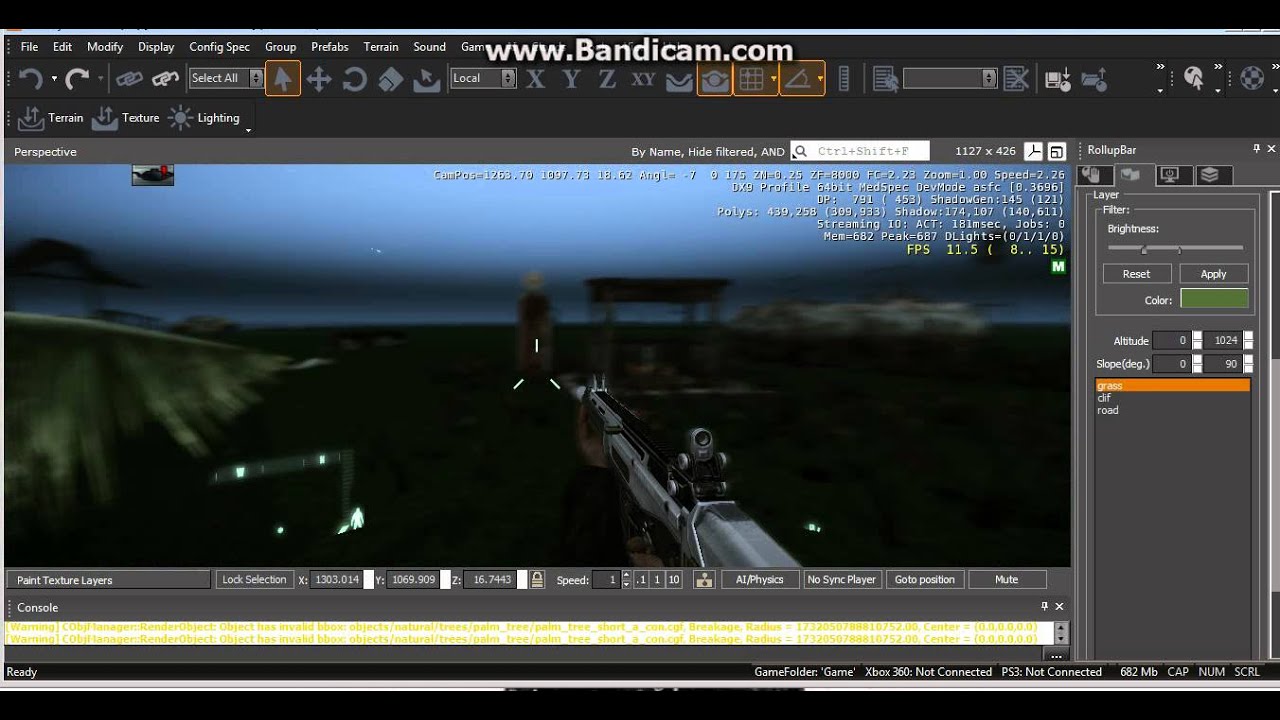Image resolution: width=1280 pixels, height=720 pixels.
Task: Click the Reset button in Layer filter
Action: coord(1137,274)
